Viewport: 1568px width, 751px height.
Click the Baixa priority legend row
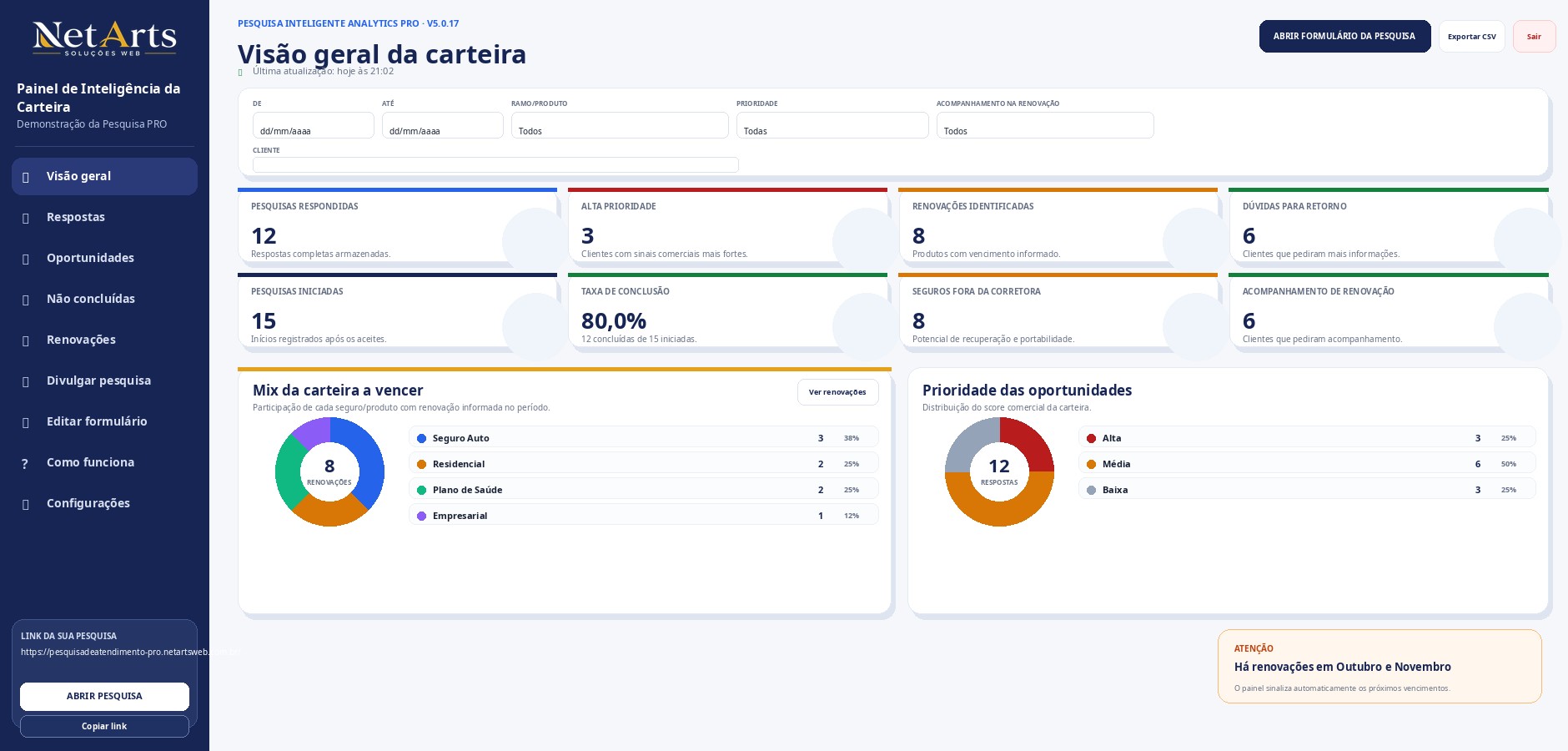pyautogui.click(x=1306, y=489)
